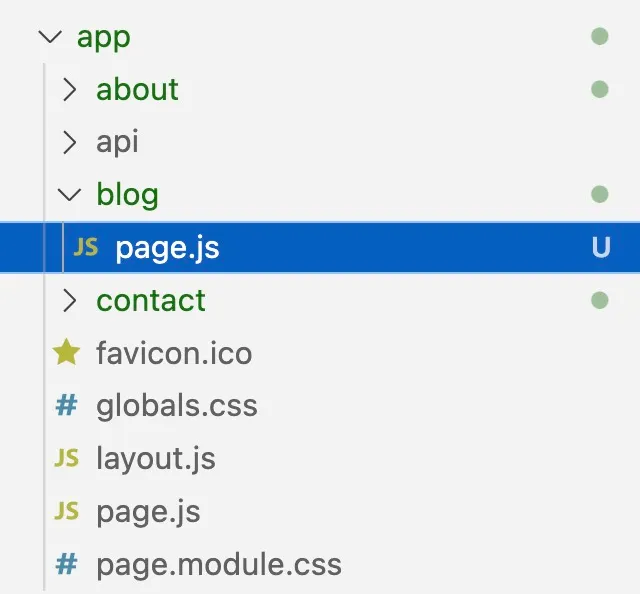The image size is (640, 594).
Task: Click the green status dot on blog folder
Action: click(600, 194)
